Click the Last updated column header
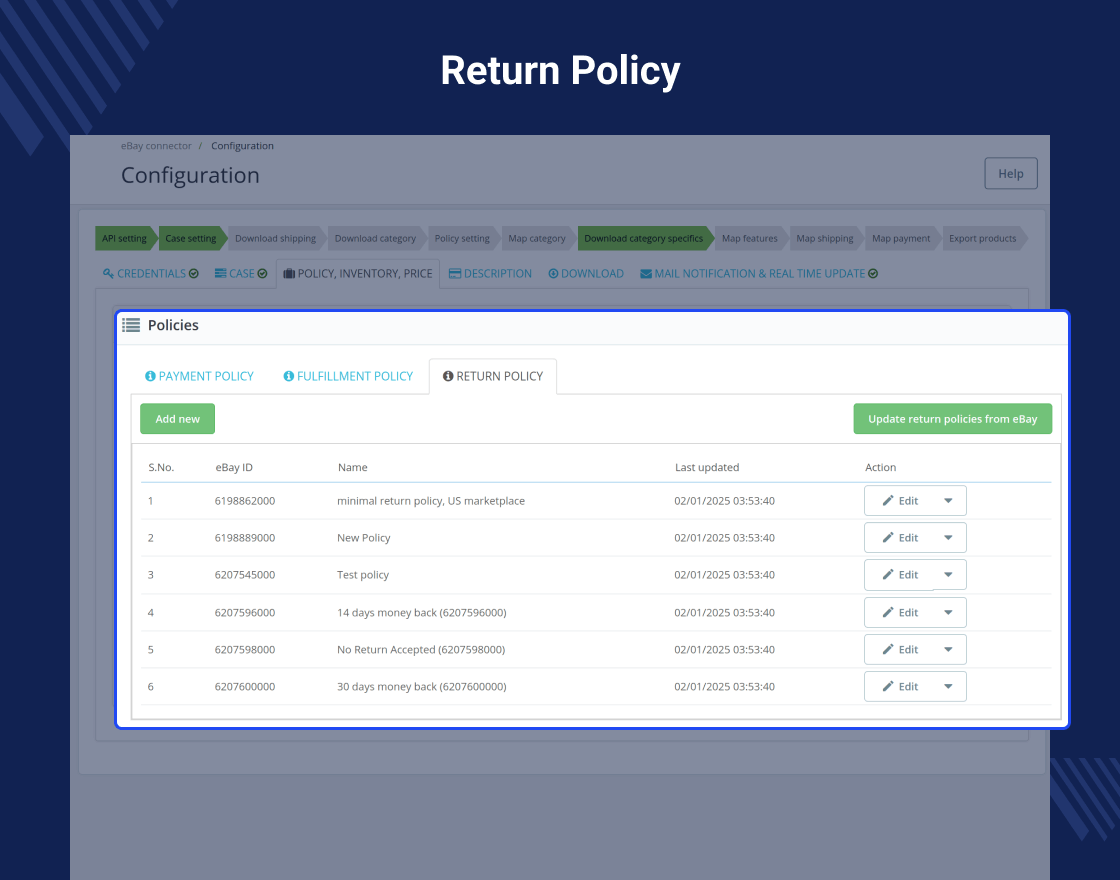This screenshot has width=1120, height=880. tap(707, 467)
